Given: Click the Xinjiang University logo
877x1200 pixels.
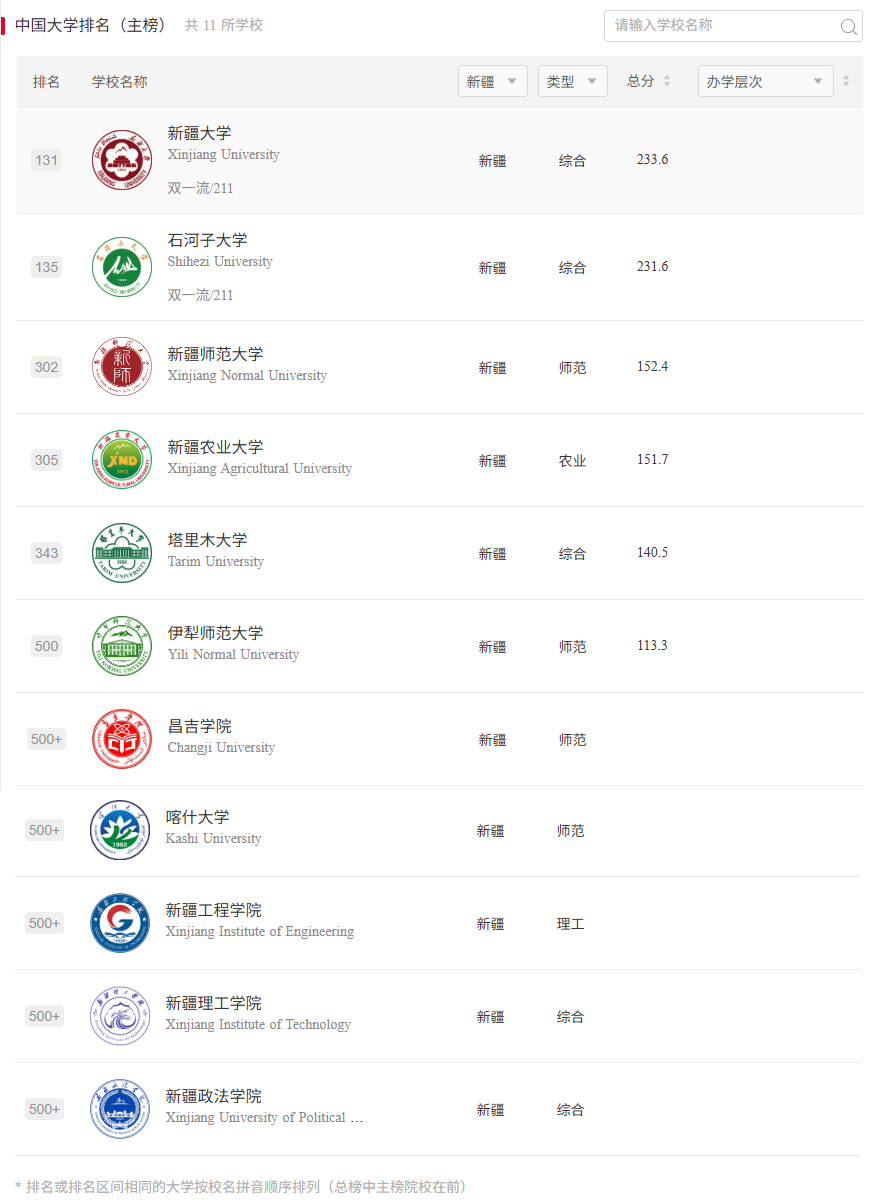Looking at the screenshot, I should [x=121, y=160].
